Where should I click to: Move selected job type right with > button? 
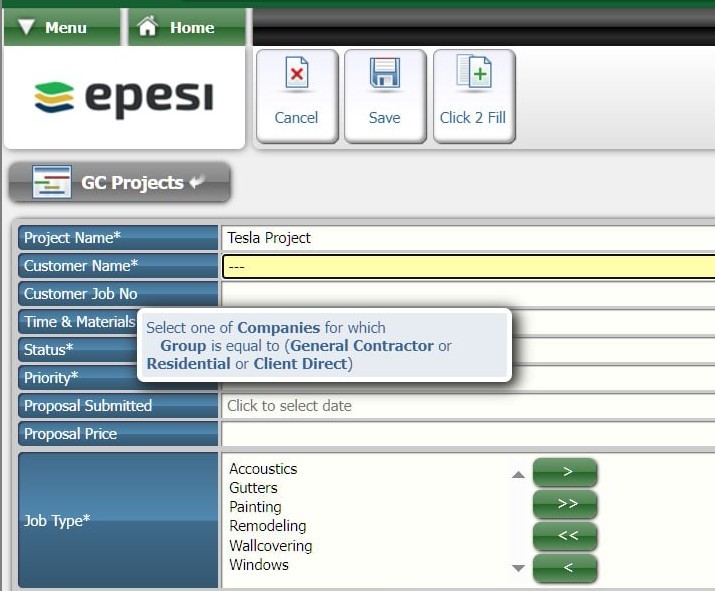565,471
